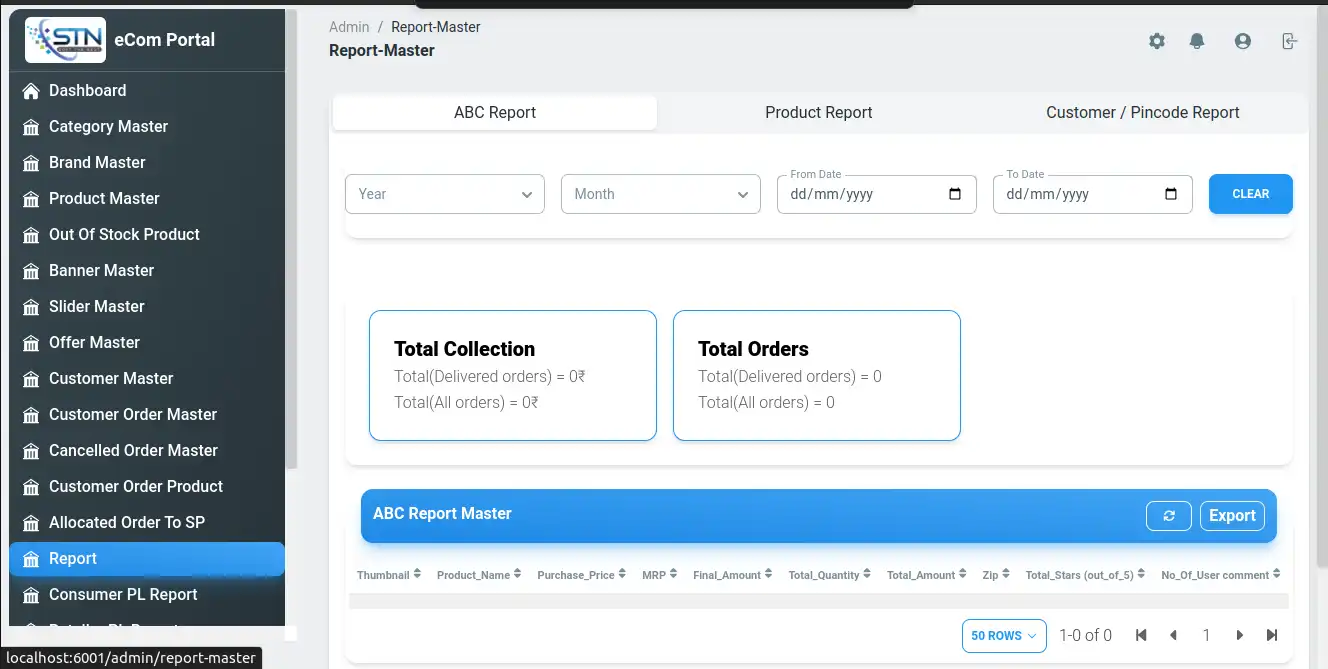This screenshot has height=669, width=1328.
Task: Click the logout icon in header
Action: (1289, 41)
